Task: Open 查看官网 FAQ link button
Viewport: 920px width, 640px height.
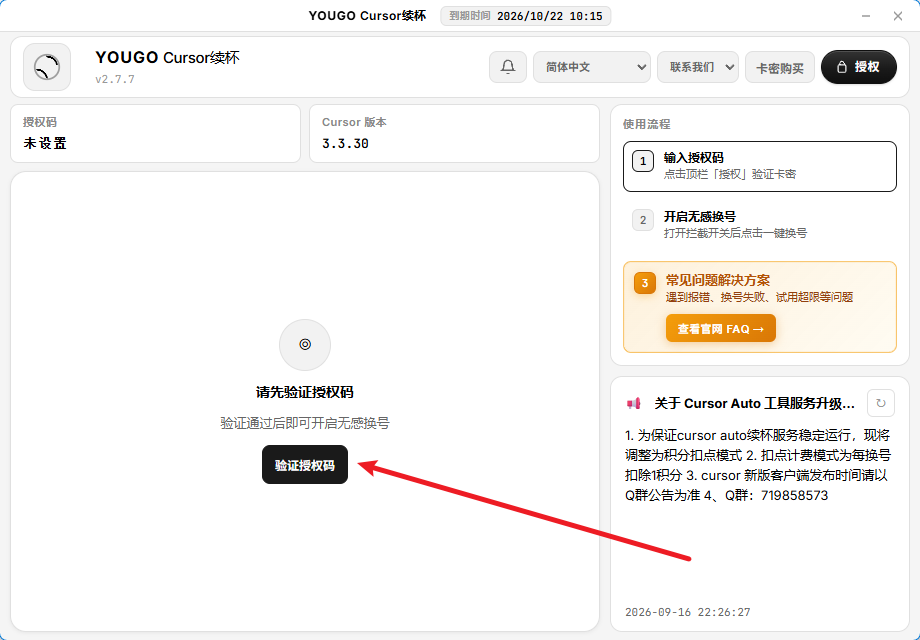Action: (721, 329)
